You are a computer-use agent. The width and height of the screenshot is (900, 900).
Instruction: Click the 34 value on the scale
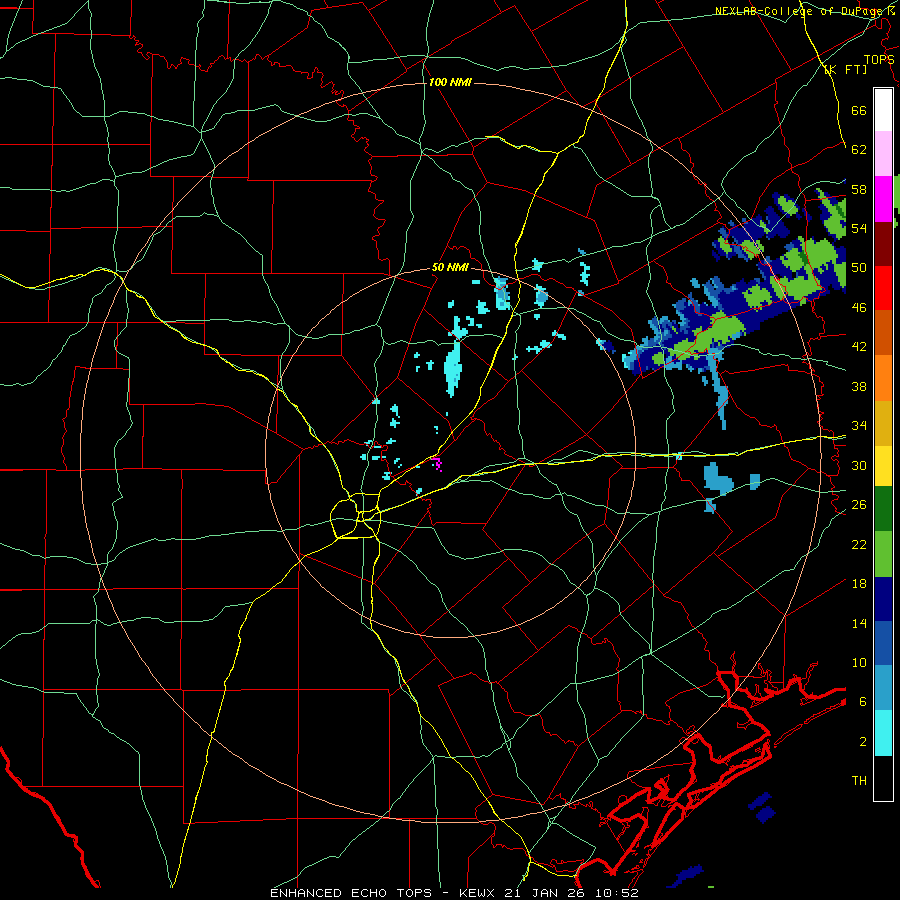(859, 426)
